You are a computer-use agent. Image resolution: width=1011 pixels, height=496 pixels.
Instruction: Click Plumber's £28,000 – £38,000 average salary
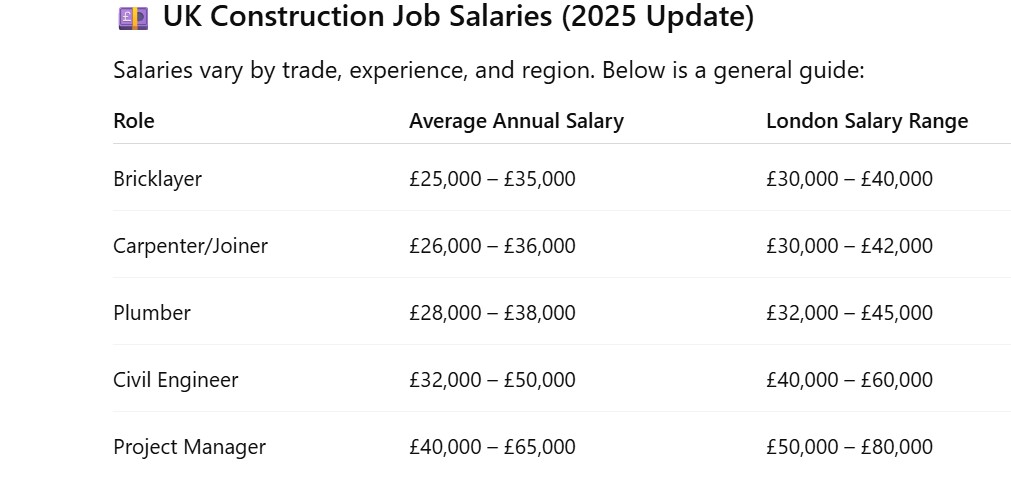pyautogui.click(x=492, y=313)
